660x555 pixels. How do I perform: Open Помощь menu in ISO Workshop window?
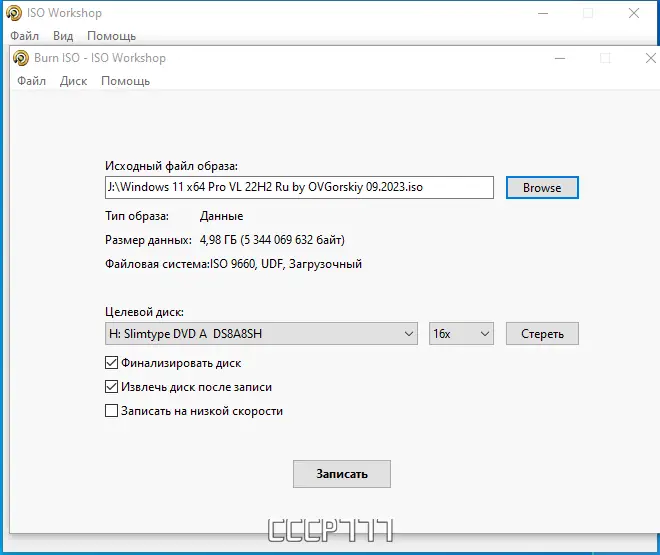(x=112, y=36)
